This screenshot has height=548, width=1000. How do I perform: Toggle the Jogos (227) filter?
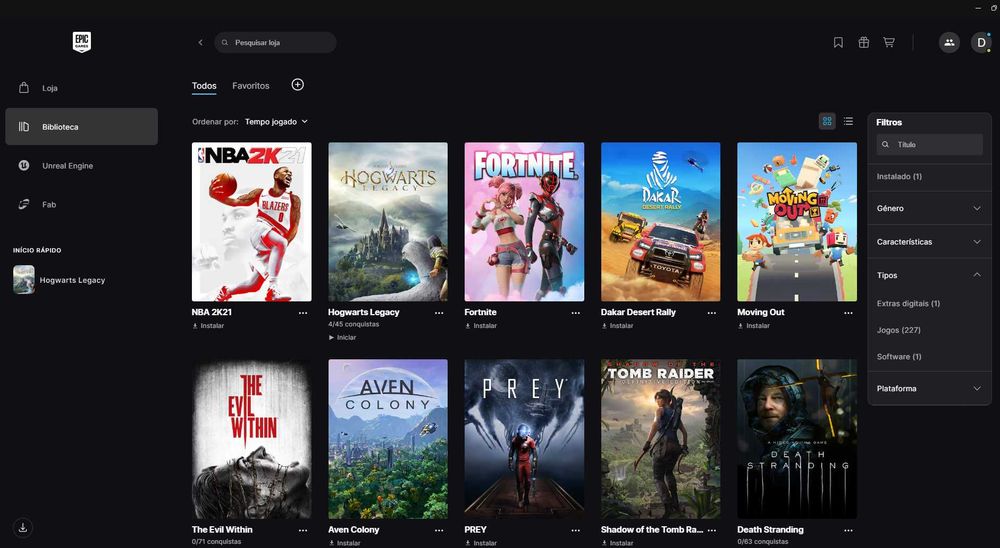tap(899, 330)
